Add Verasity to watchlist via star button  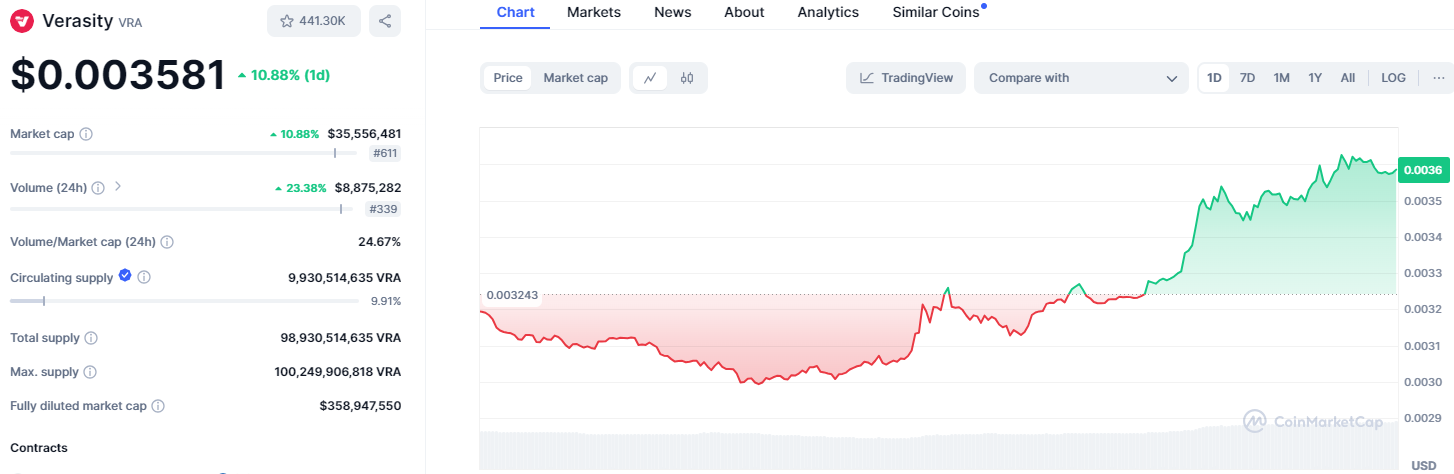tap(314, 21)
